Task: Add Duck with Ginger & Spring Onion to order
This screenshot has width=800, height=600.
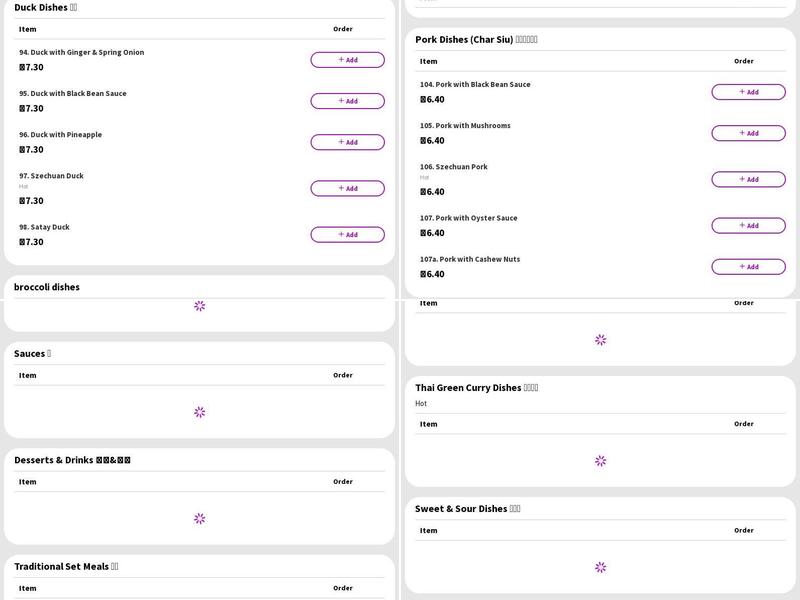Action: tap(347, 60)
